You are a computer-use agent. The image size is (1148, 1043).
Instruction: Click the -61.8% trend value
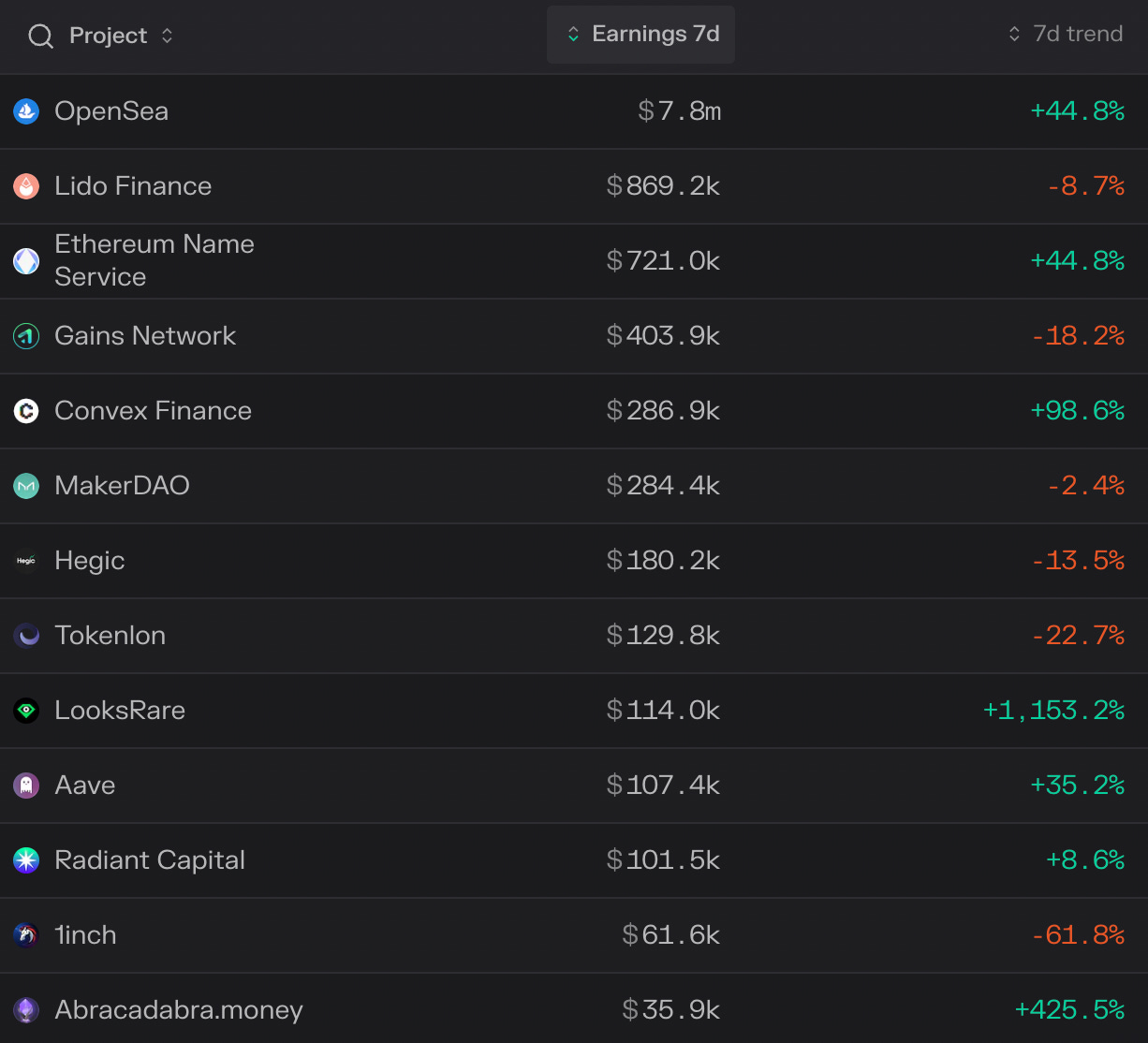[x=1077, y=935]
